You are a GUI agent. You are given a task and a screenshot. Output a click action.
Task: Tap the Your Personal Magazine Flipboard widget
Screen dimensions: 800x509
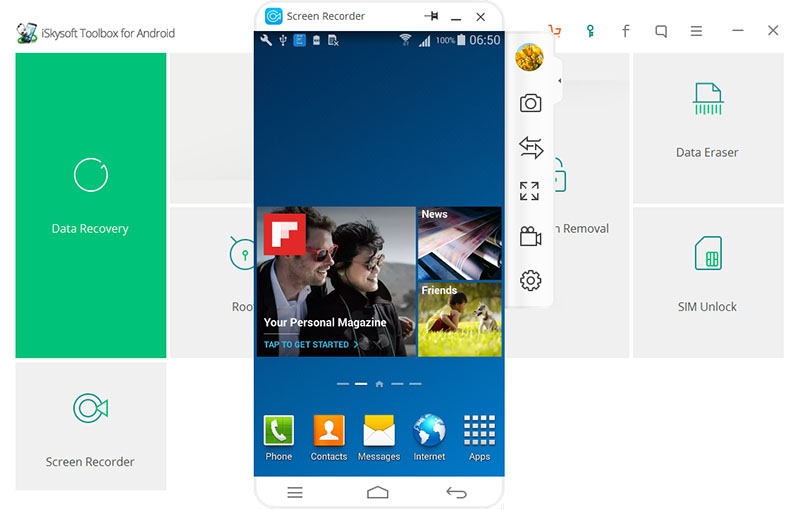click(336, 281)
